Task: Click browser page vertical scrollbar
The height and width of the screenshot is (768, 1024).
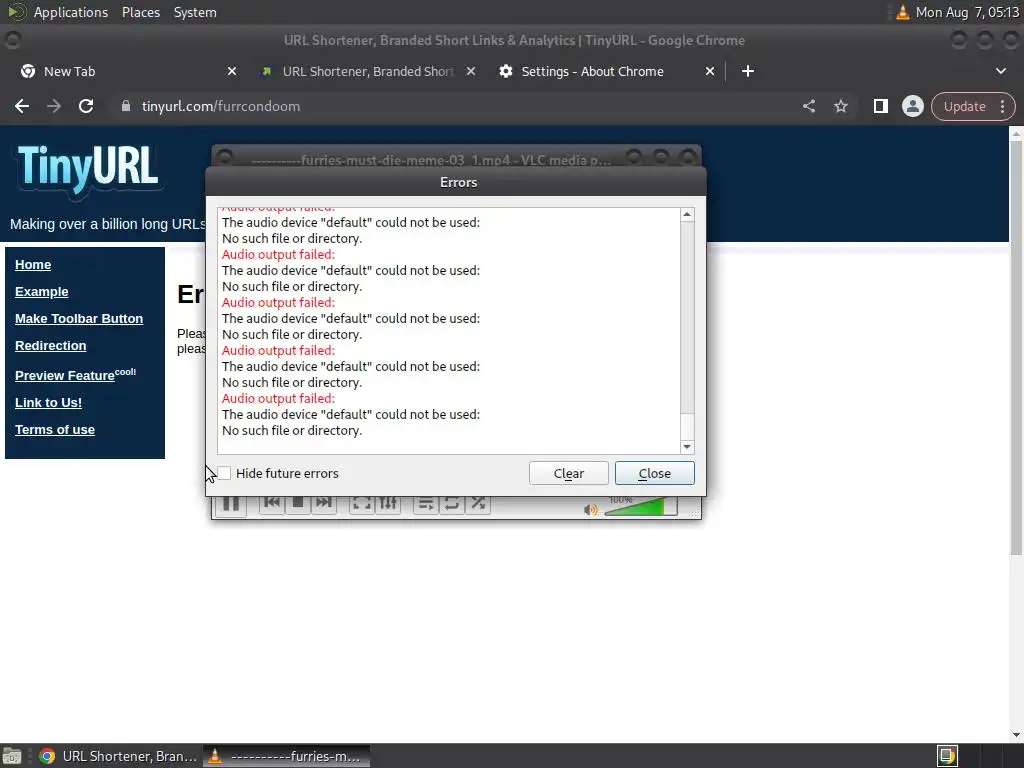Action: pos(1016,349)
